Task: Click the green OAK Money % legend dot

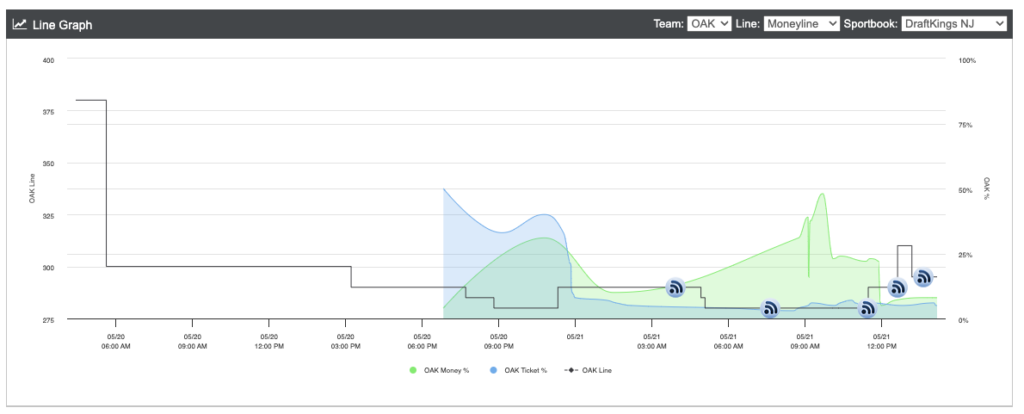Action: (x=413, y=370)
